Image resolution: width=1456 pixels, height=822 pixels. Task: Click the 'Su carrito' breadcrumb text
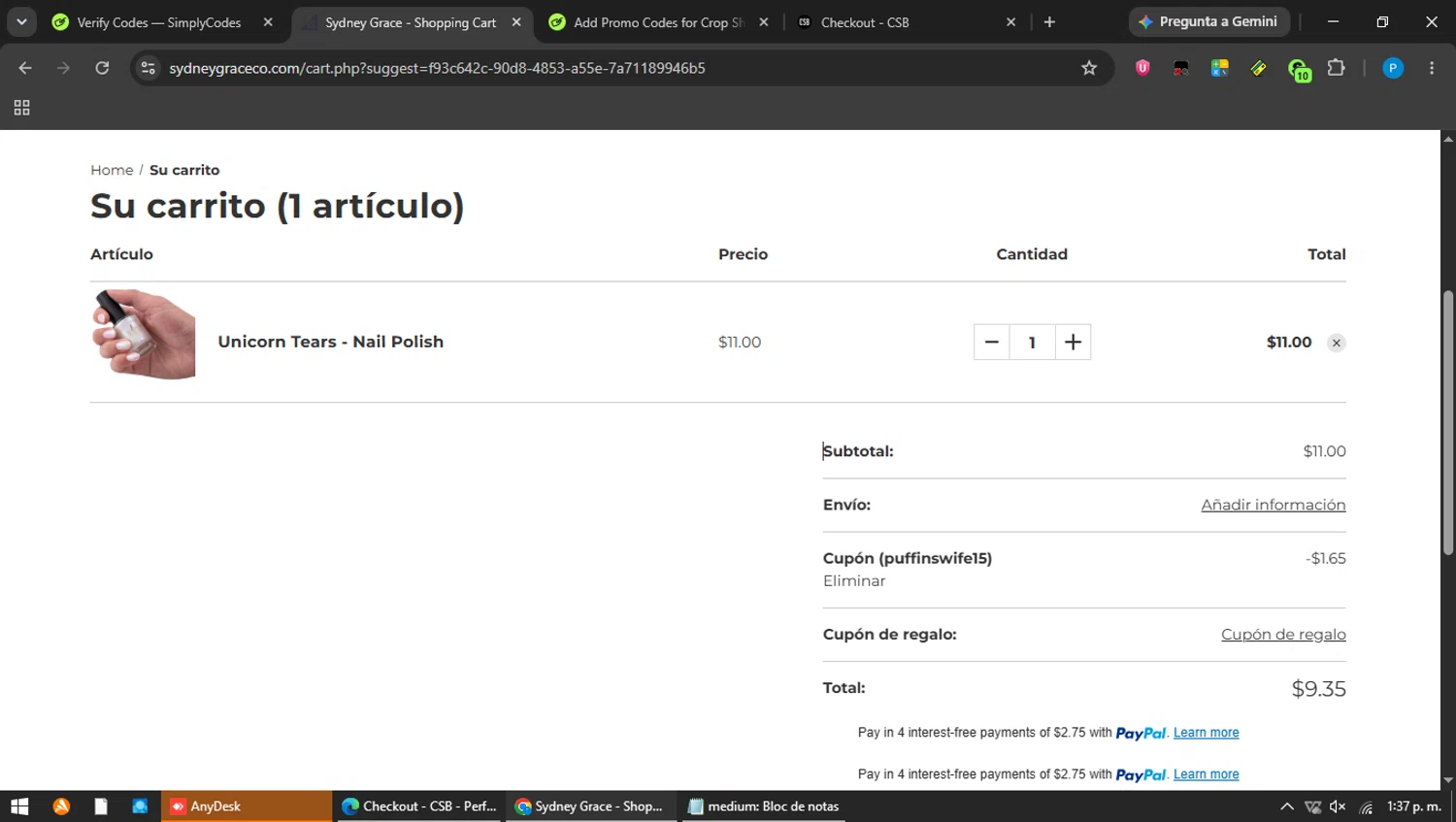click(184, 170)
